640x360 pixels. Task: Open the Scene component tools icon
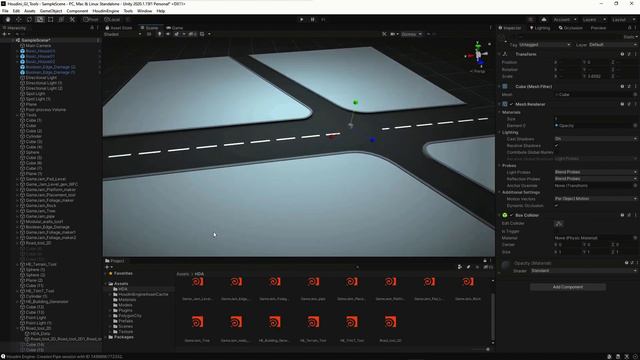[384, 34]
